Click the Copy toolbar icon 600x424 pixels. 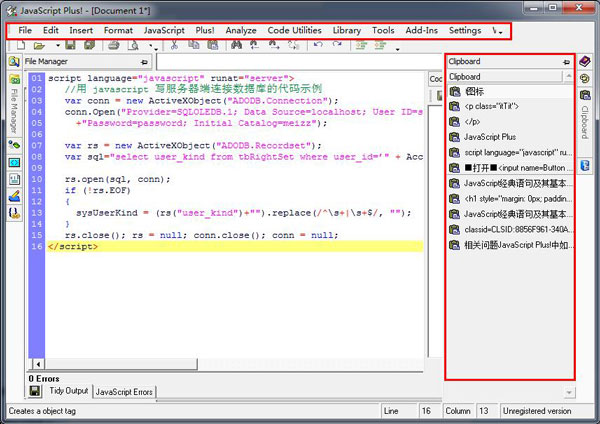coord(194,45)
